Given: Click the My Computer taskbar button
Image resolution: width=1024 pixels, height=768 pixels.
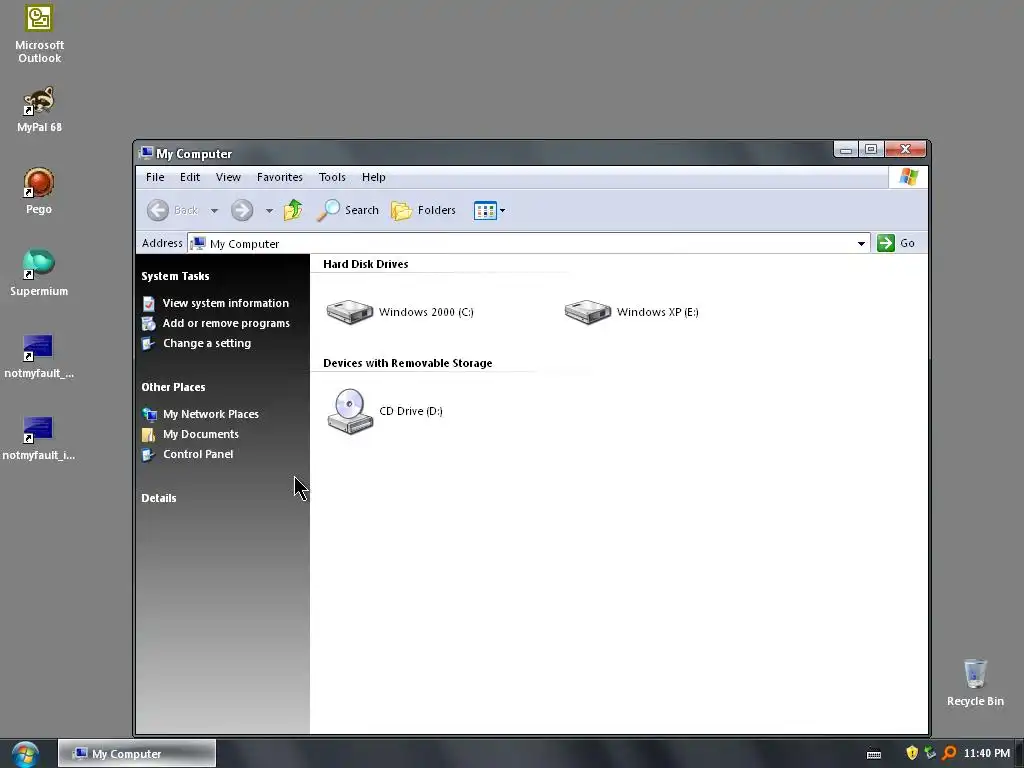Looking at the screenshot, I should tap(137, 754).
